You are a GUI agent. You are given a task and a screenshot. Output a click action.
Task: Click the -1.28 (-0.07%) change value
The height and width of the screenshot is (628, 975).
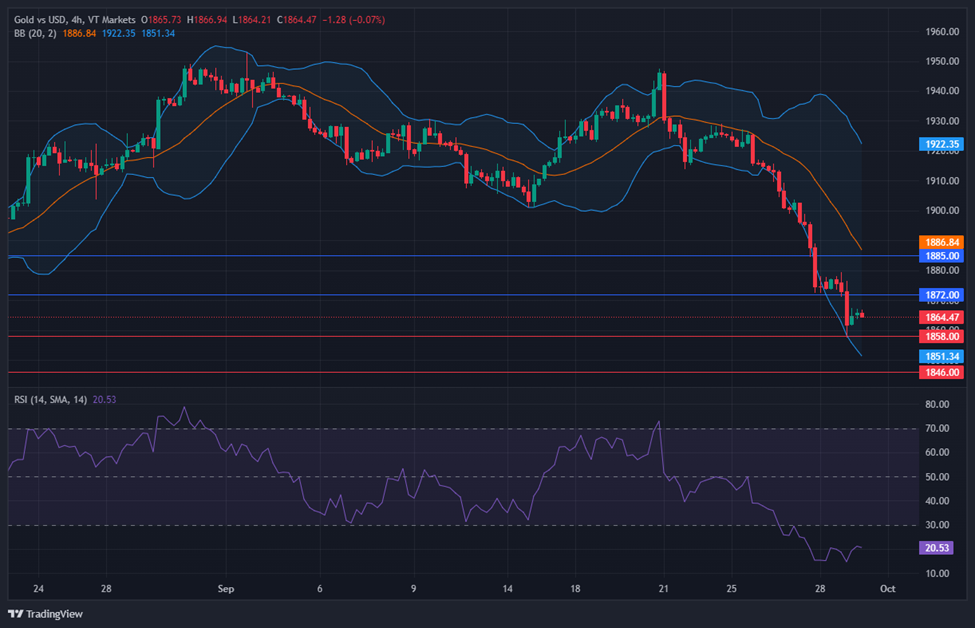tap(354, 20)
